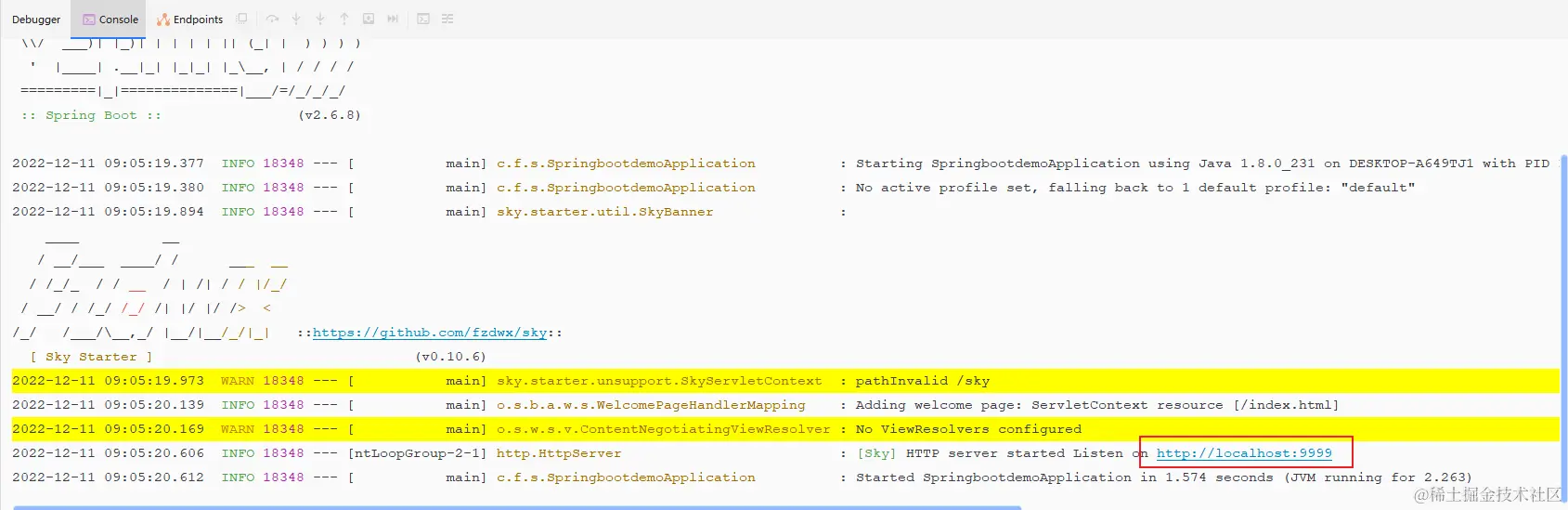Click 'No ViewResolvers configured' warning message
This screenshot has width=1568, height=510.
pos(968,429)
